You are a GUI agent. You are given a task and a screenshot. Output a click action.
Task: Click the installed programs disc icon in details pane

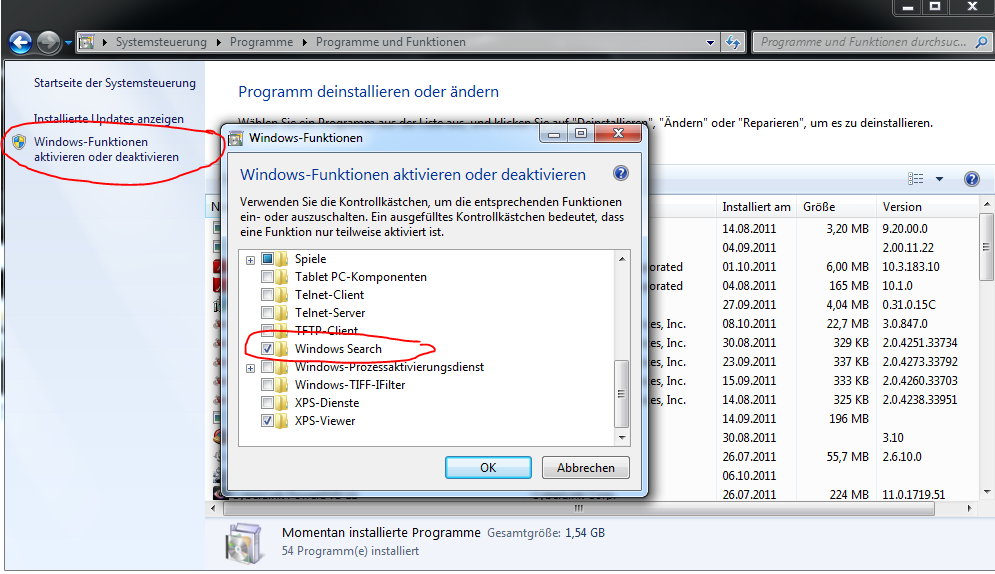(x=243, y=543)
